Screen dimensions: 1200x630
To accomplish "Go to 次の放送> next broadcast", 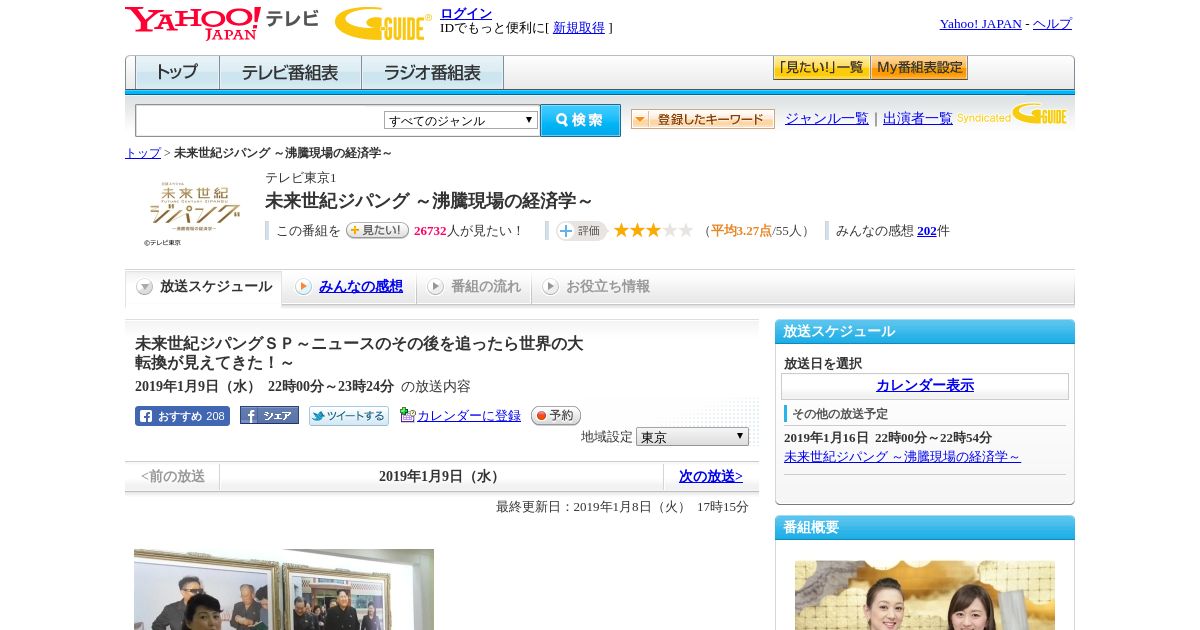I will click(711, 477).
